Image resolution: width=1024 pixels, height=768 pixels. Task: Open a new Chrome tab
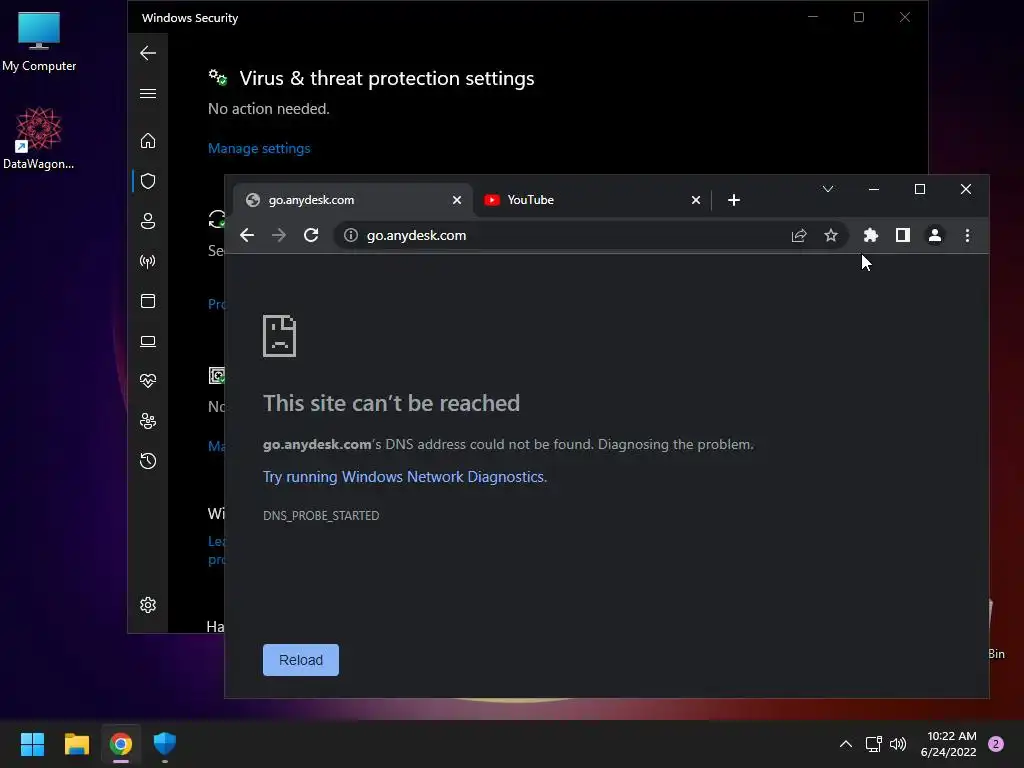click(734, 200)
